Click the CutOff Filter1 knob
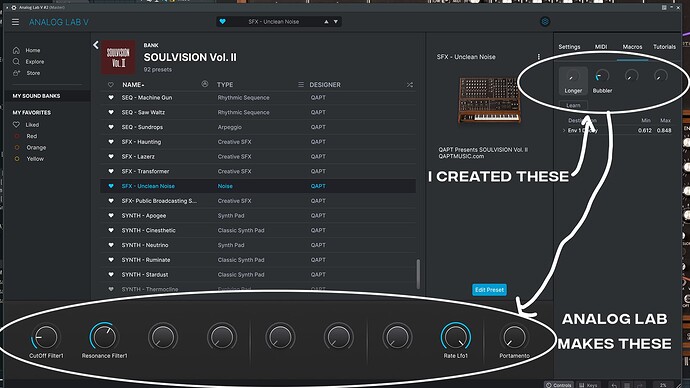This screenshot has height=388, width=690. coord(45,337)
